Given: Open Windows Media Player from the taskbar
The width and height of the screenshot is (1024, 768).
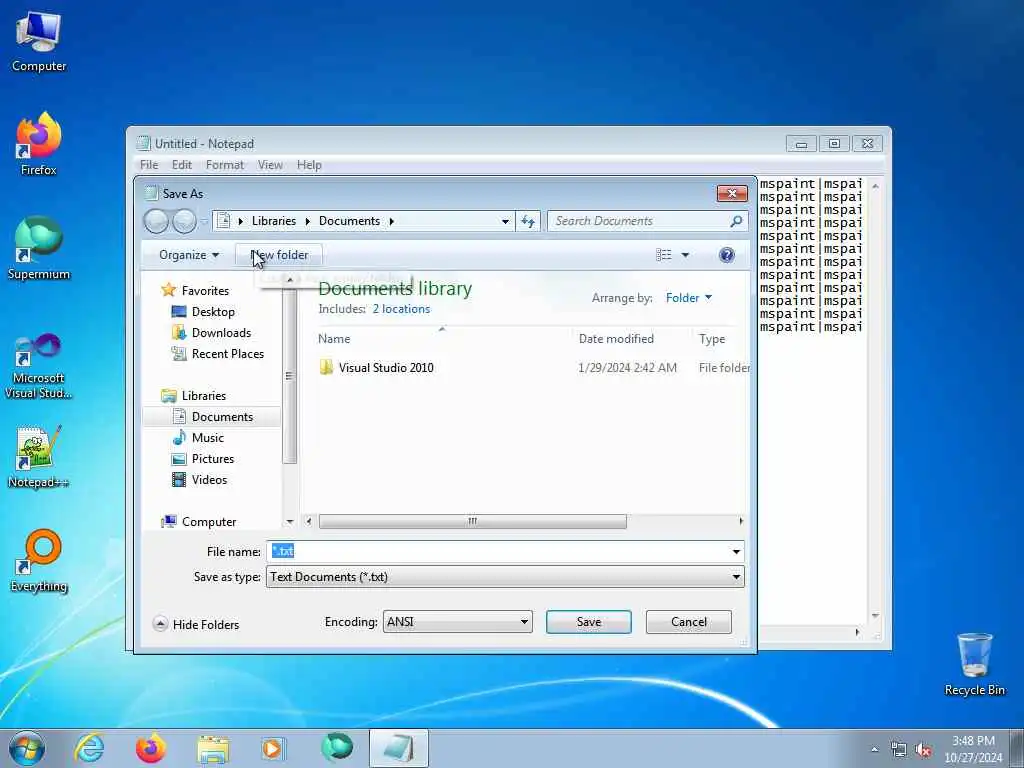Looking at the screenshot, I should 273,748.
